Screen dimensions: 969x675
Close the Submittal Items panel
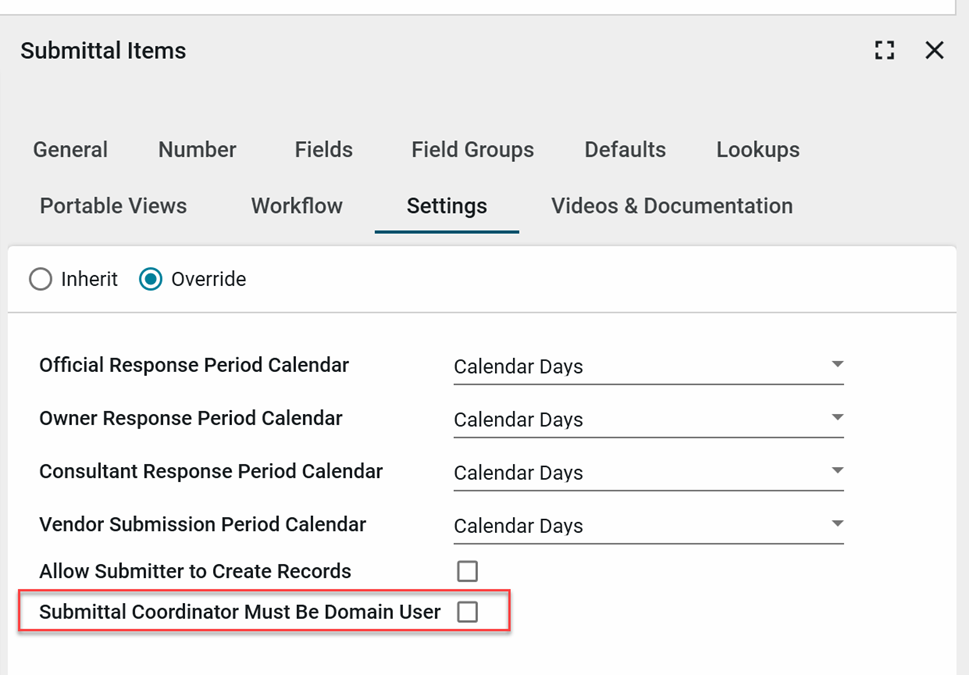click(934, 50)
